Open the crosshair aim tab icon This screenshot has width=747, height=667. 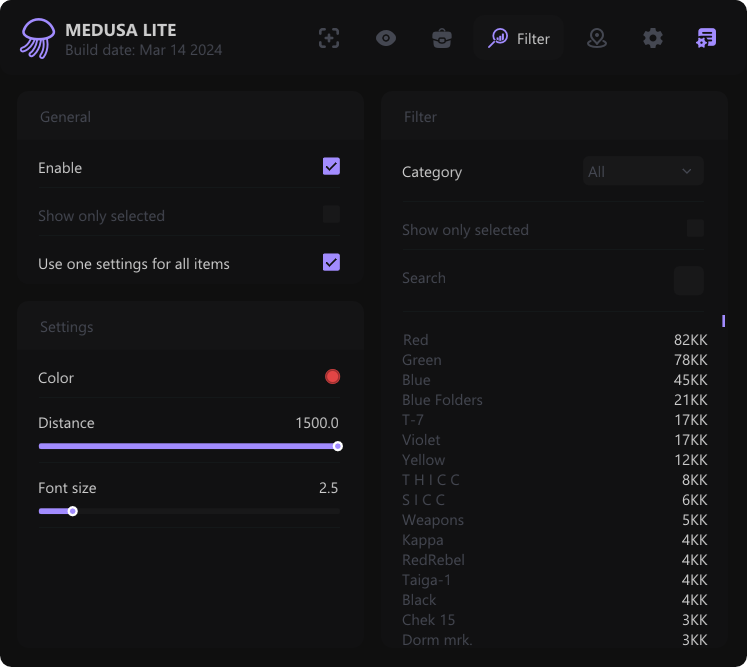(x=329, y=39)
